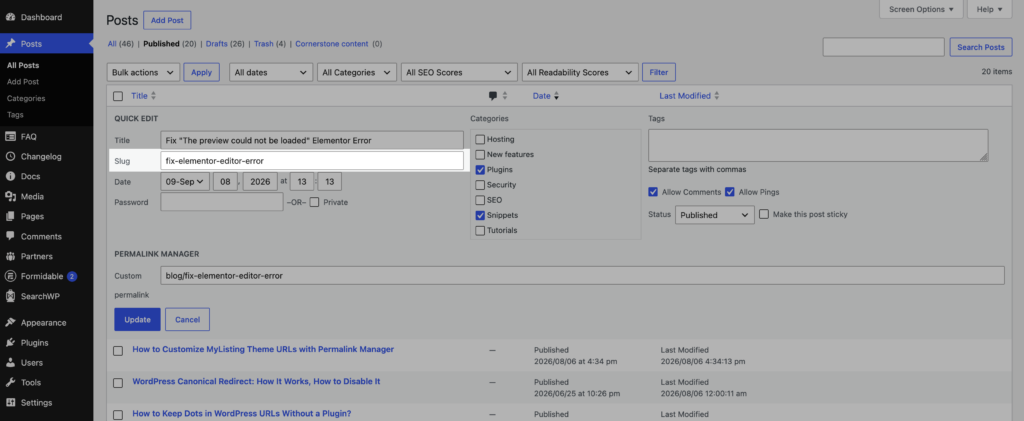Open Tags submenu item
1024x421 pixels.
15,114
